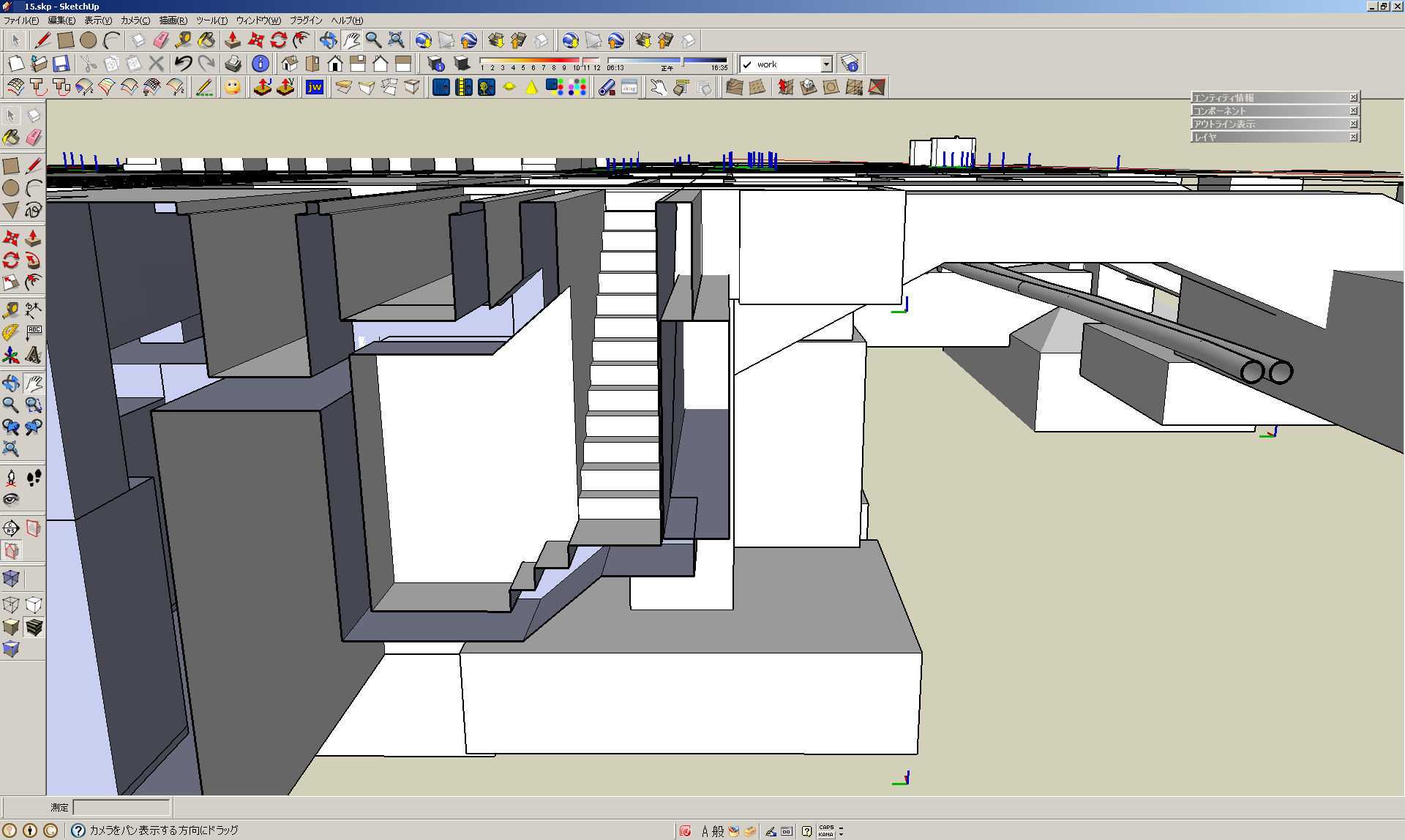Select the Tape Measure tool in the side toolbar
This screenshot has height=840, width=1405.
point(10,311)
